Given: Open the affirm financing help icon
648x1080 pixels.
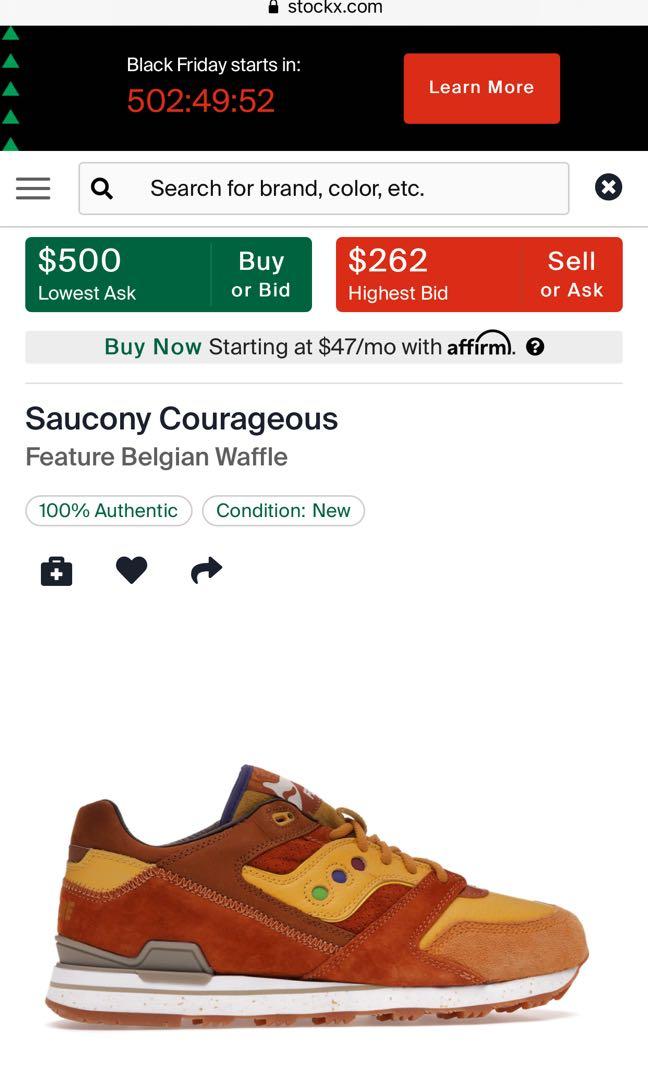Looking at the screenshot, I should [x=535, y=347].
